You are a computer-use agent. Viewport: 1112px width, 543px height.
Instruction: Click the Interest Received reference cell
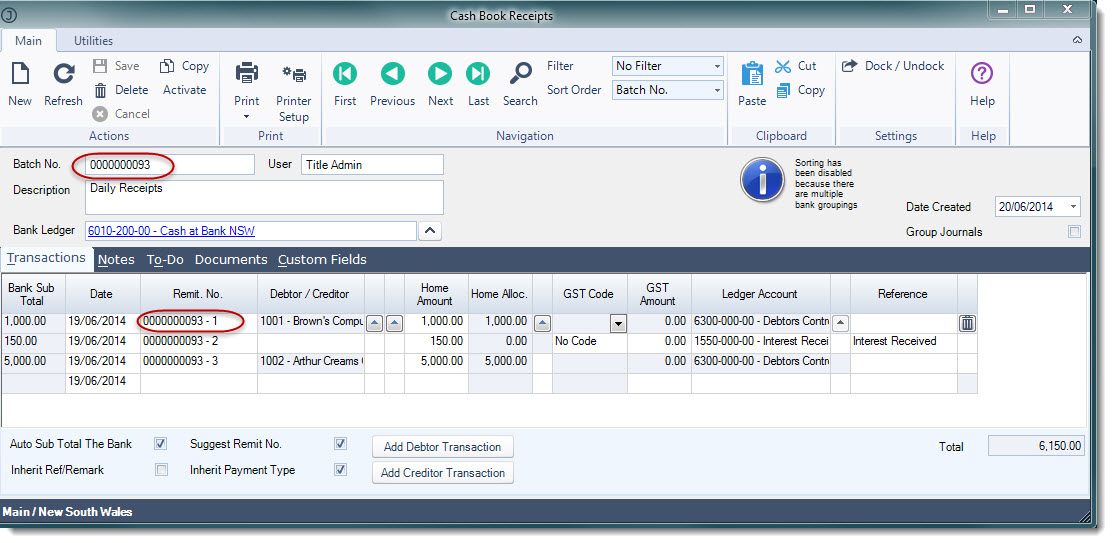point(904,341)
